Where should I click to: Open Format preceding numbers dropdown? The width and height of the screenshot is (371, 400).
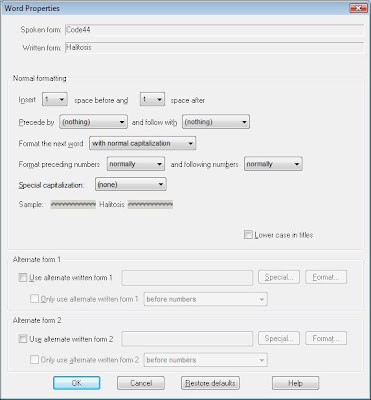click(136, 164)
